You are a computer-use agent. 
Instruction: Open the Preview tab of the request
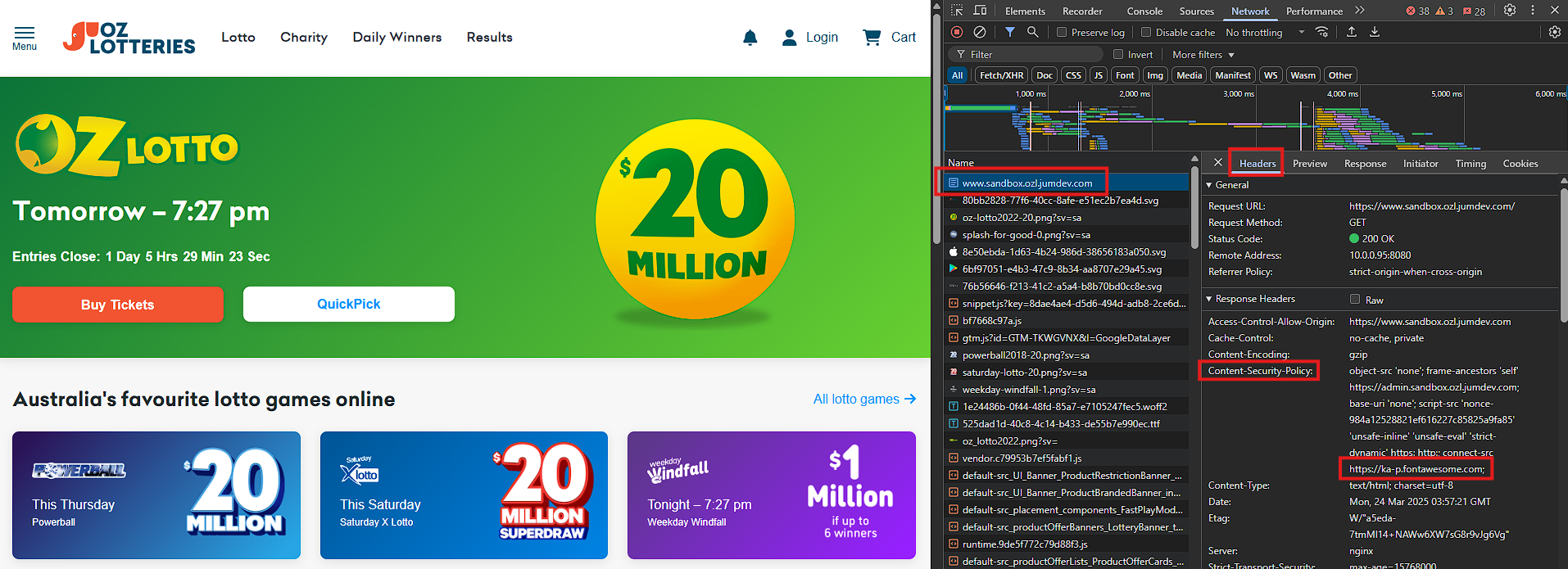click(1310, 163)
